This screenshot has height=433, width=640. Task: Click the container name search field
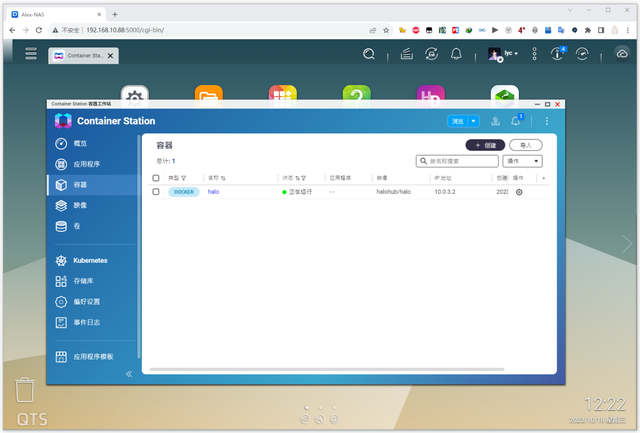click(x=457, y=160)
